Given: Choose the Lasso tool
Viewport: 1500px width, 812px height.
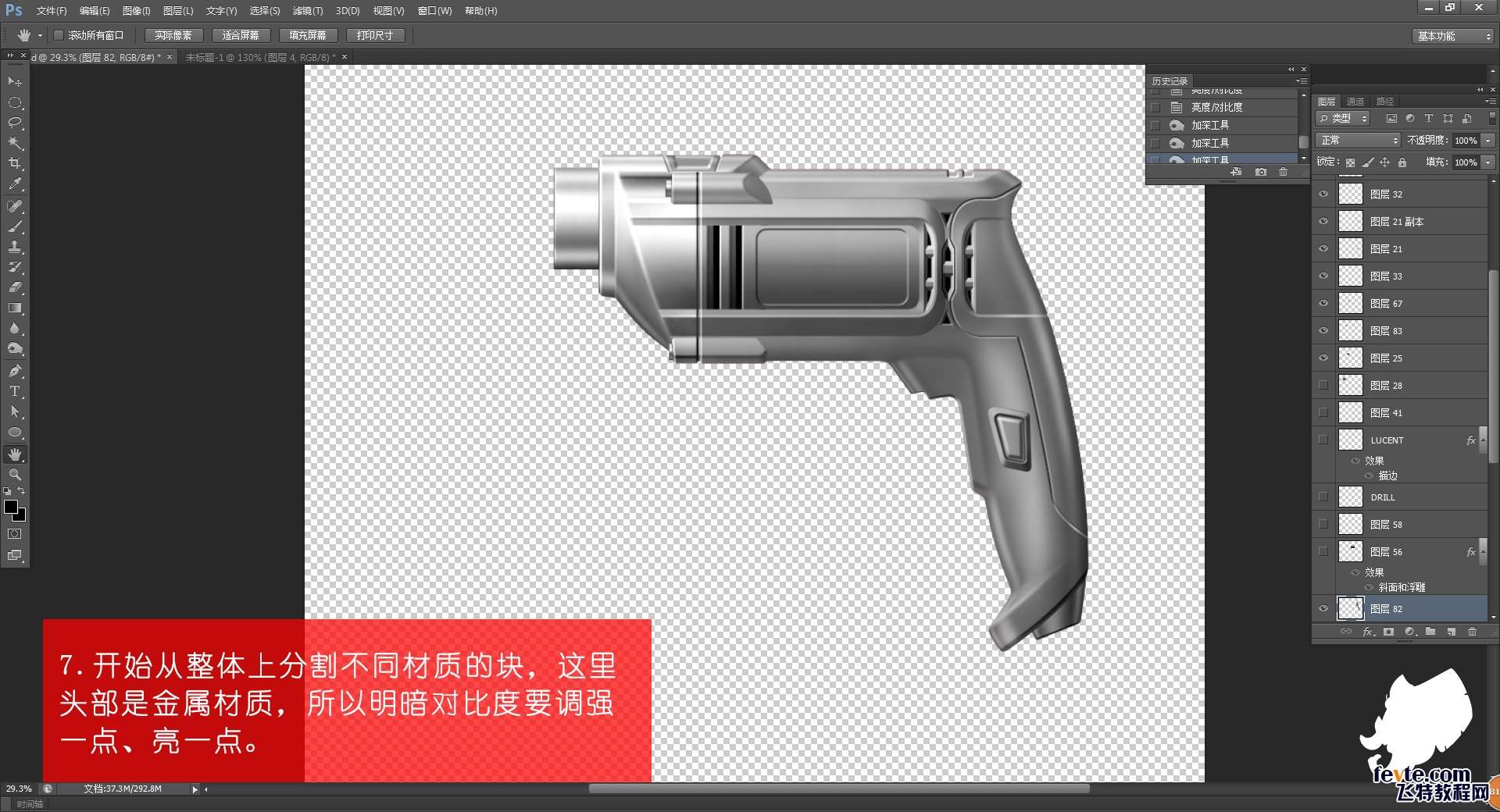Looking at the screenshot, I should 15,123.
